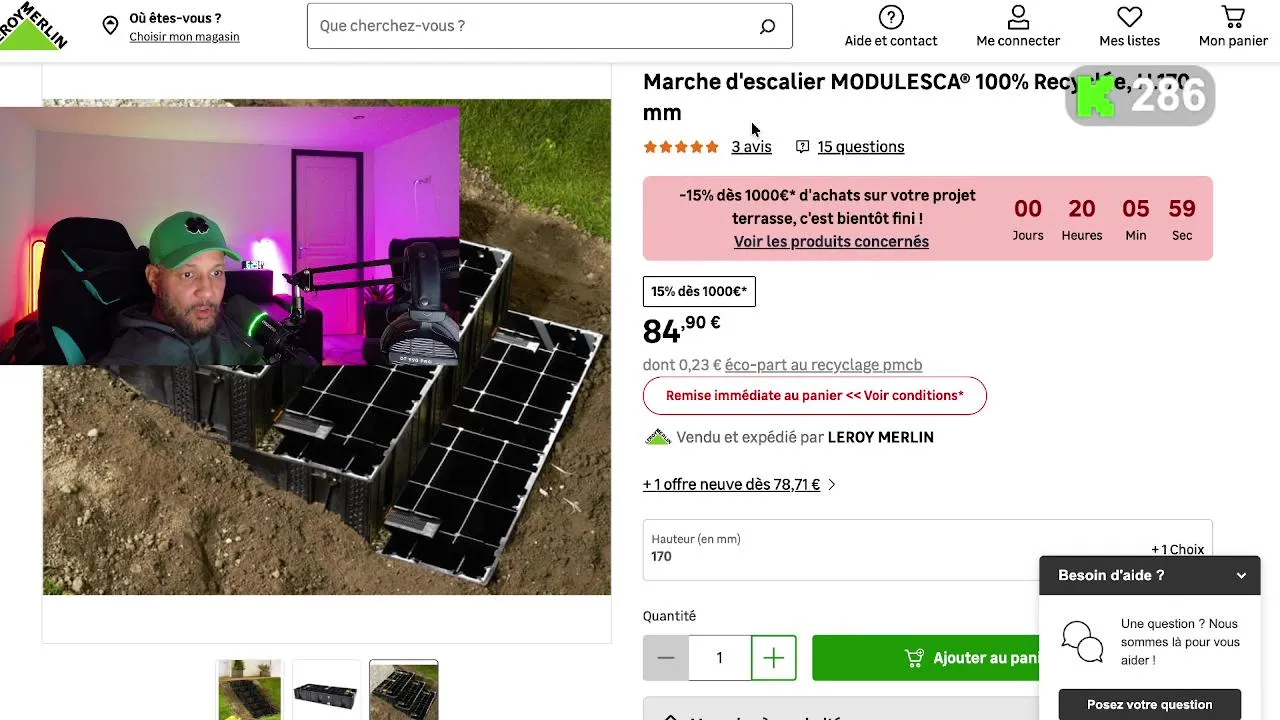The height and width of the screenshot is (720, 1280).
Task: Click Voir les produits concernés link
Action: pos(831,242)
